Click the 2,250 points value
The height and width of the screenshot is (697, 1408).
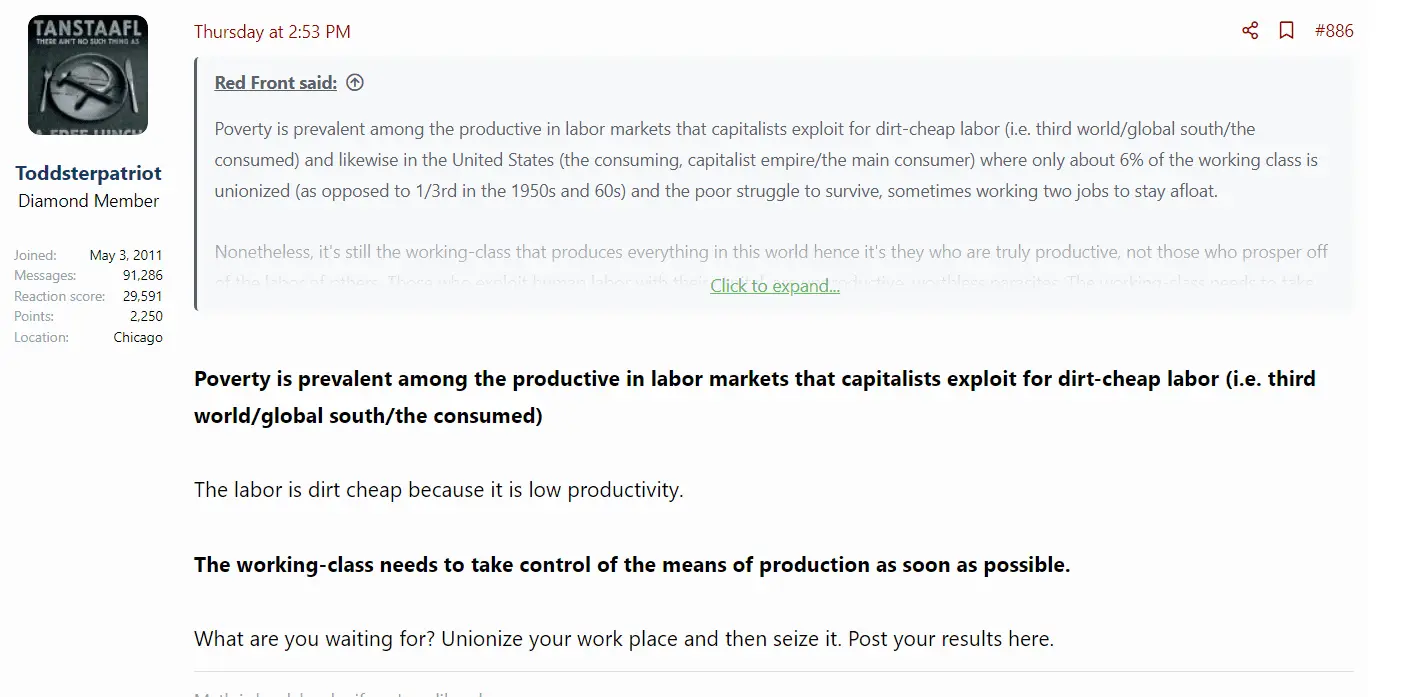click(x=146, y=316)
